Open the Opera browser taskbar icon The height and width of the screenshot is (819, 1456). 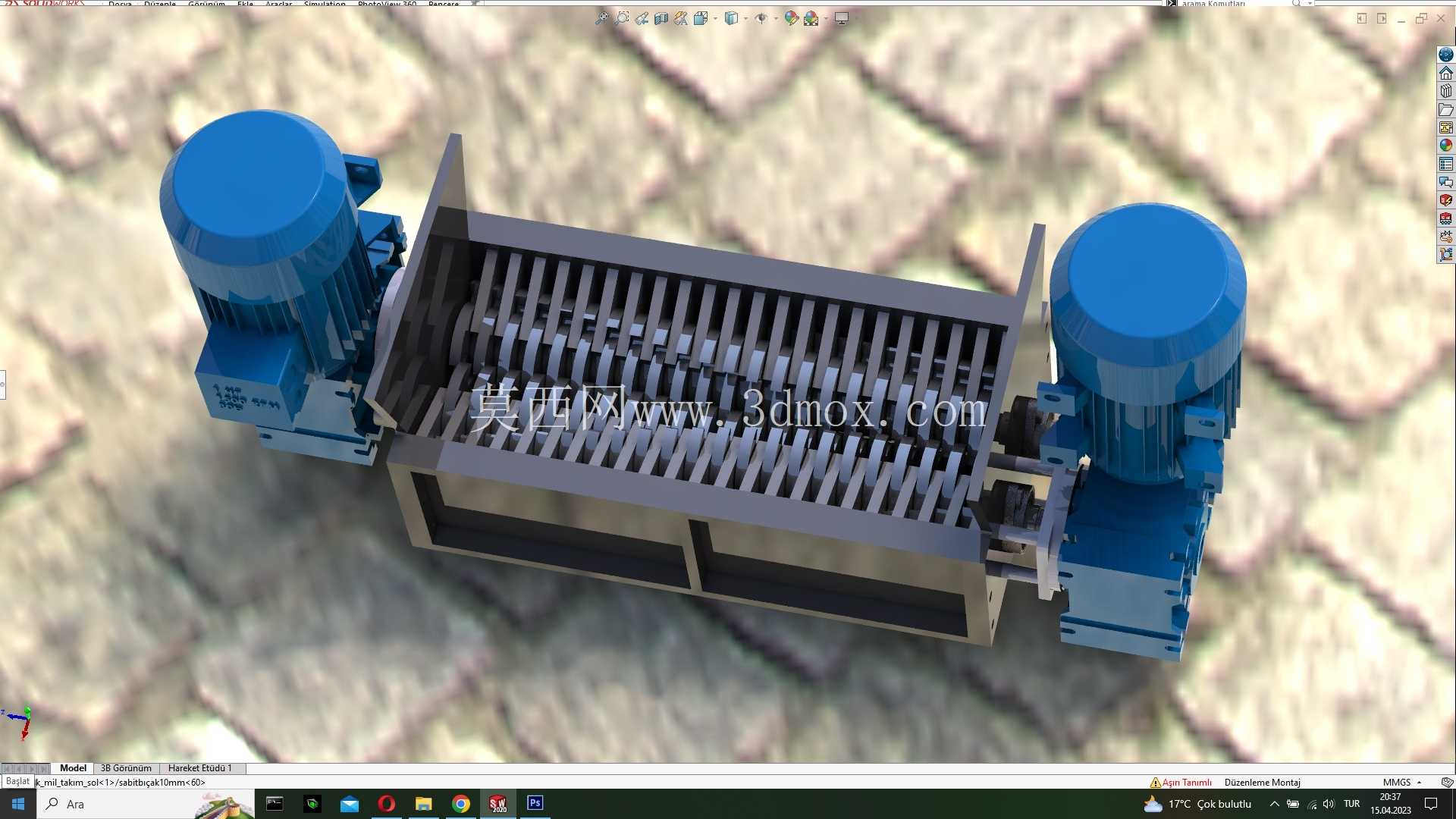(386, 804)
